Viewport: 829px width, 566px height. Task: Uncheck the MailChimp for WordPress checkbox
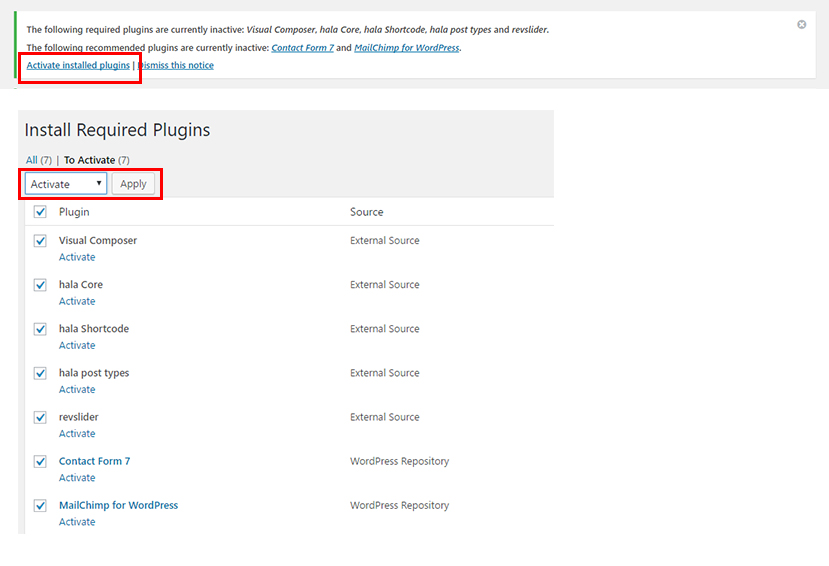pos(40,505)
